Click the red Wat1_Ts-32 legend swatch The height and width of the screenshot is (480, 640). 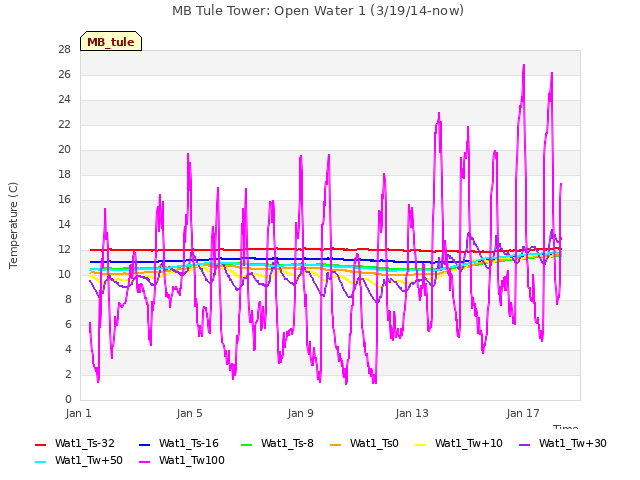pos(41,444)
